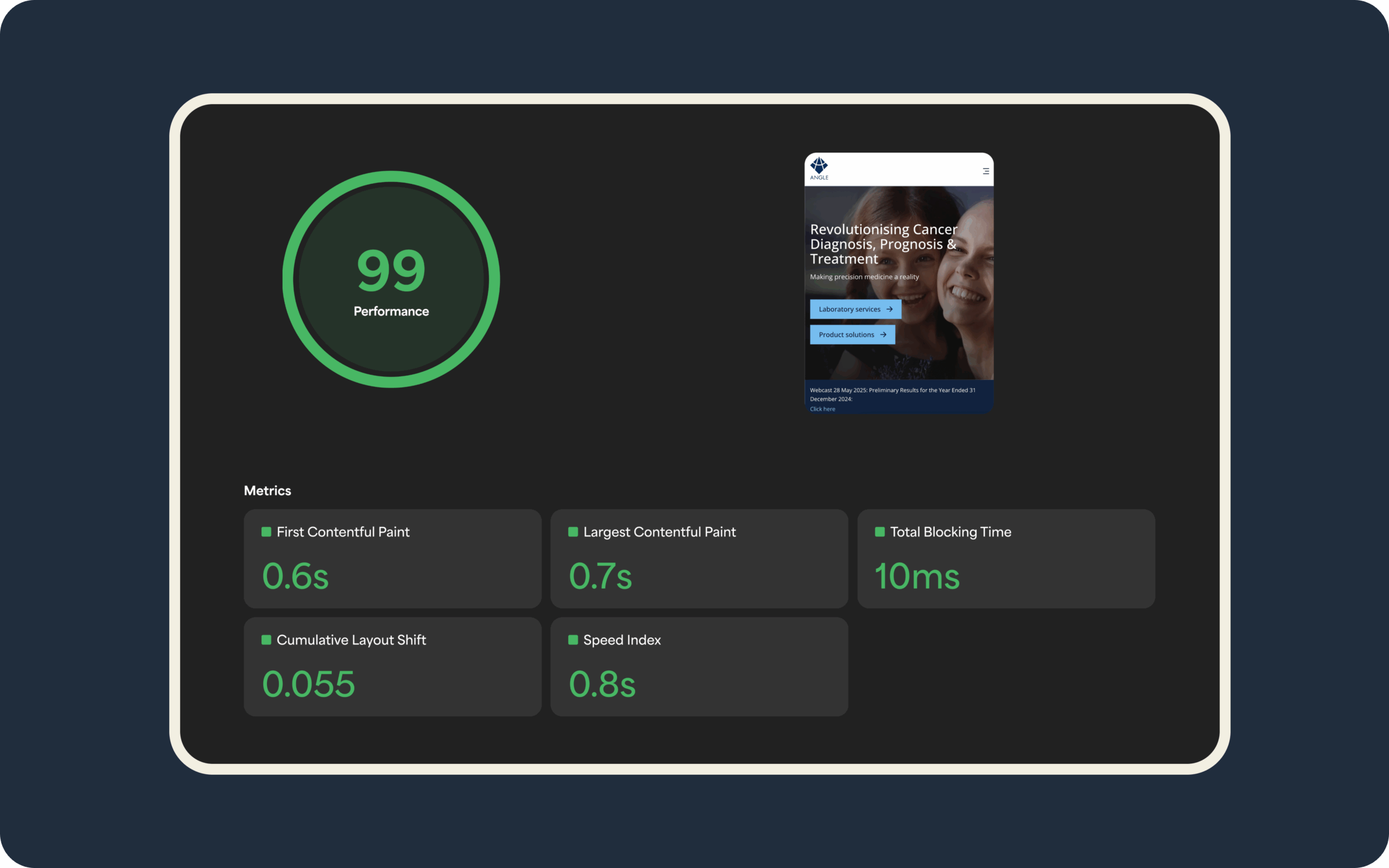Select the First Contentful Paint 0.6s value
Image resolution: width=1389 pixels, height=868 pixels.
tap(295, 576)
